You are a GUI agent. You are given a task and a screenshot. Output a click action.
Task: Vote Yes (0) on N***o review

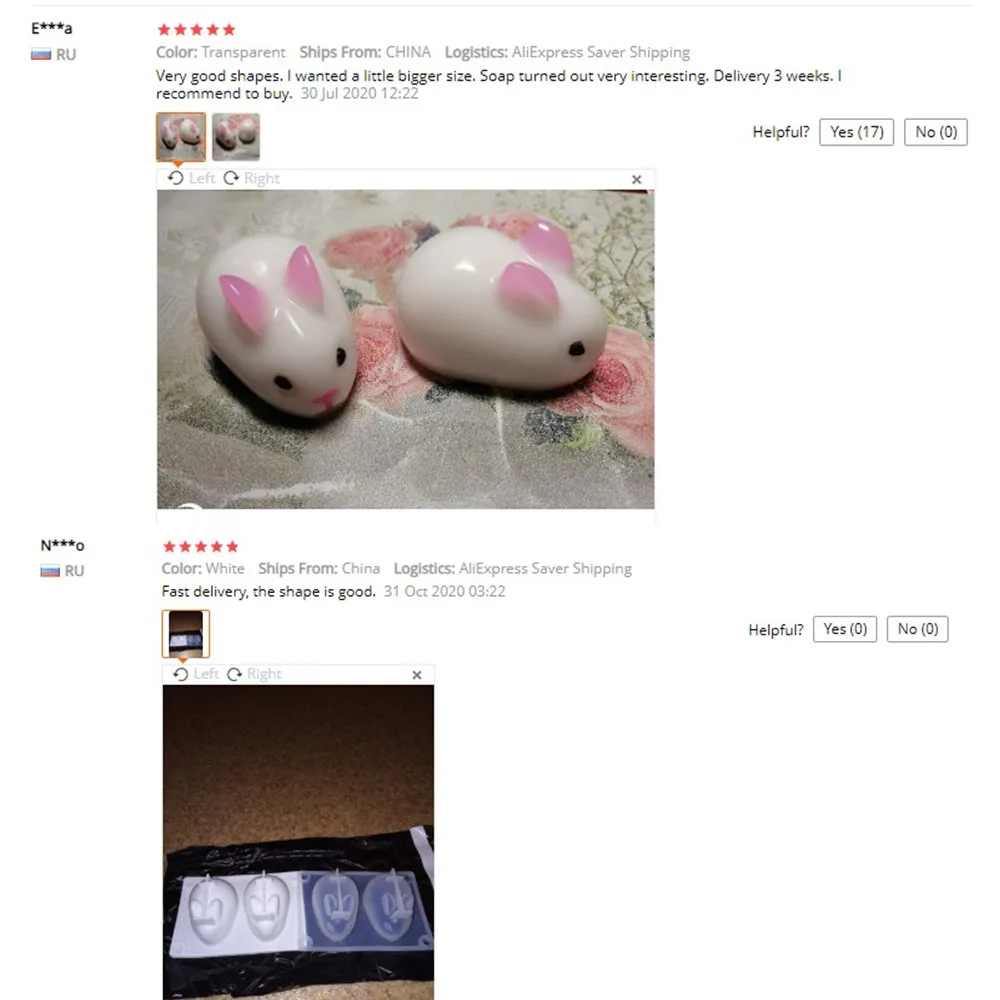[x=844, y=629]
